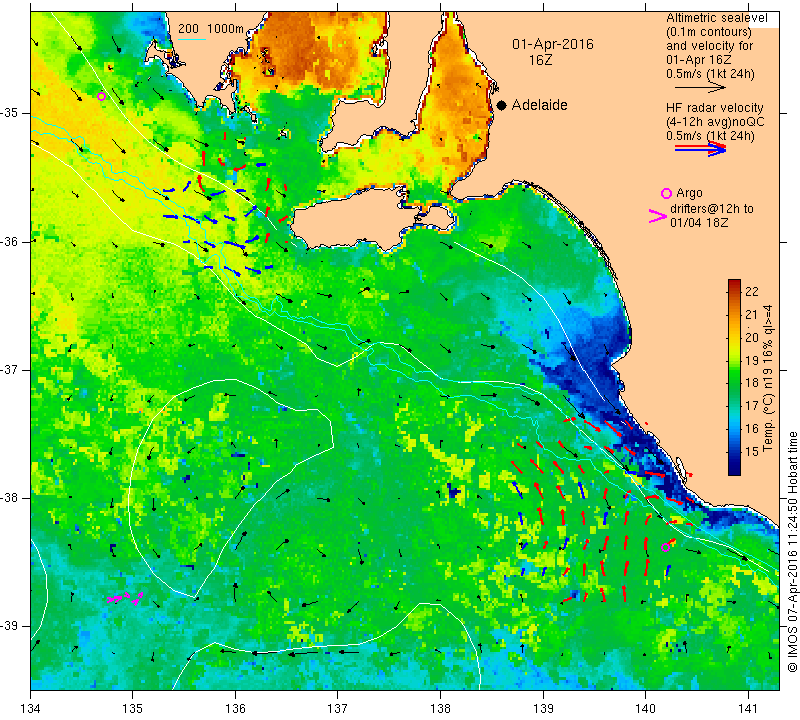Click the 01-Apr-2016 date label

coord(553,44)
